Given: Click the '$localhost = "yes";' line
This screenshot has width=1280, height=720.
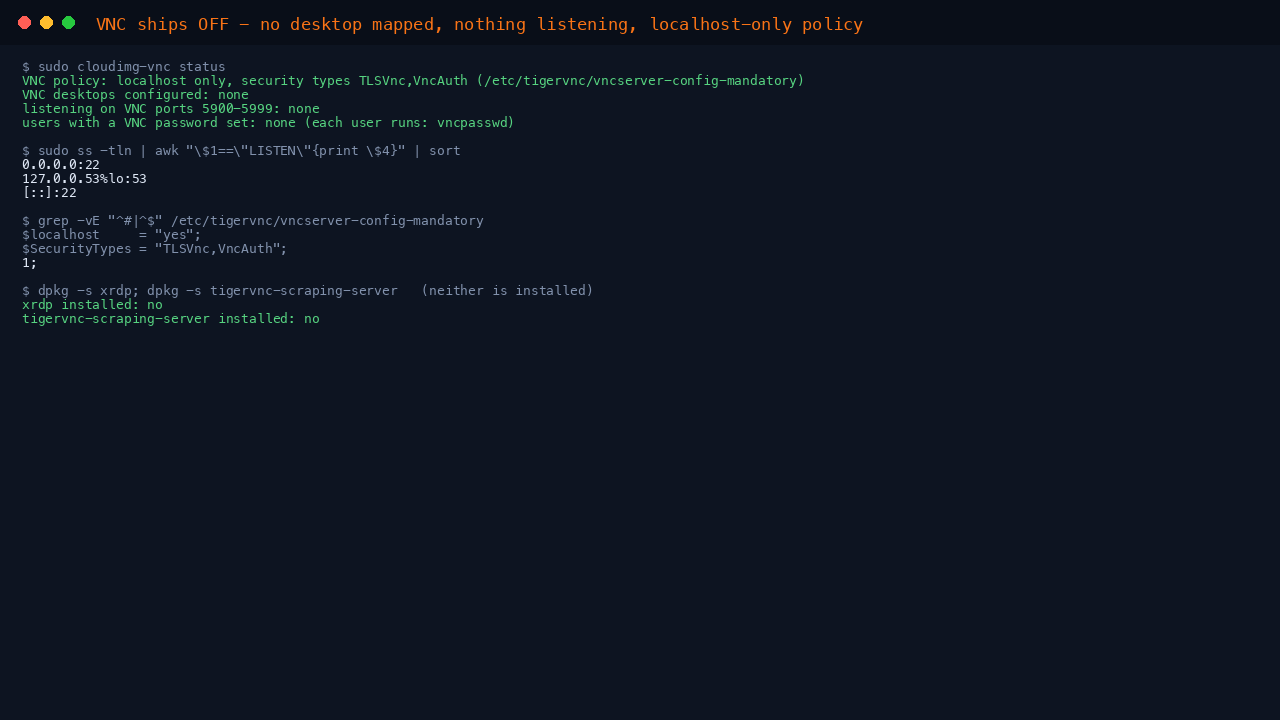Looking at the screenshot, I should click(112, 235).
